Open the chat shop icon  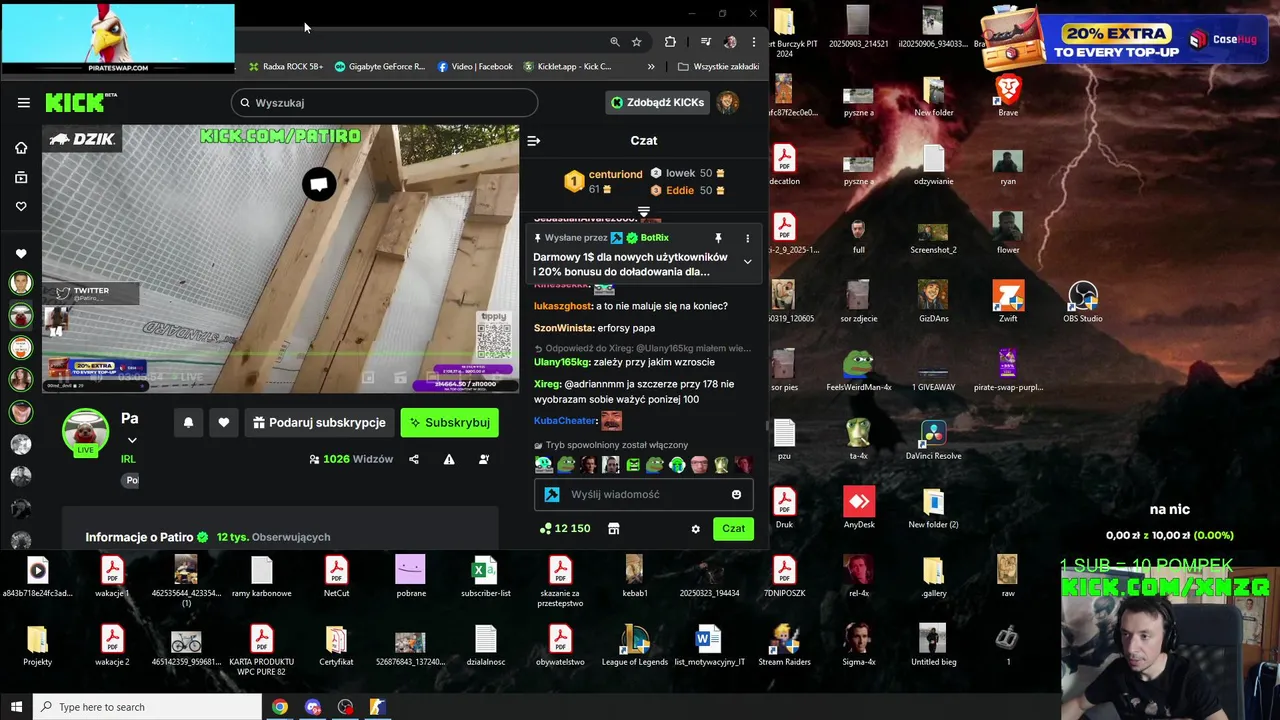coord(614,528)
